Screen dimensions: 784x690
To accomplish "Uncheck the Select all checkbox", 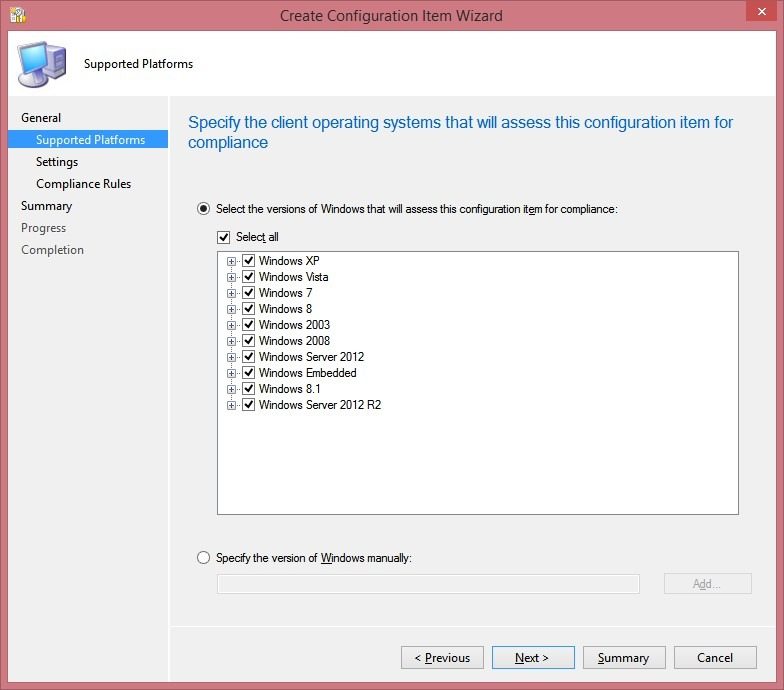I will pos(224,237).
